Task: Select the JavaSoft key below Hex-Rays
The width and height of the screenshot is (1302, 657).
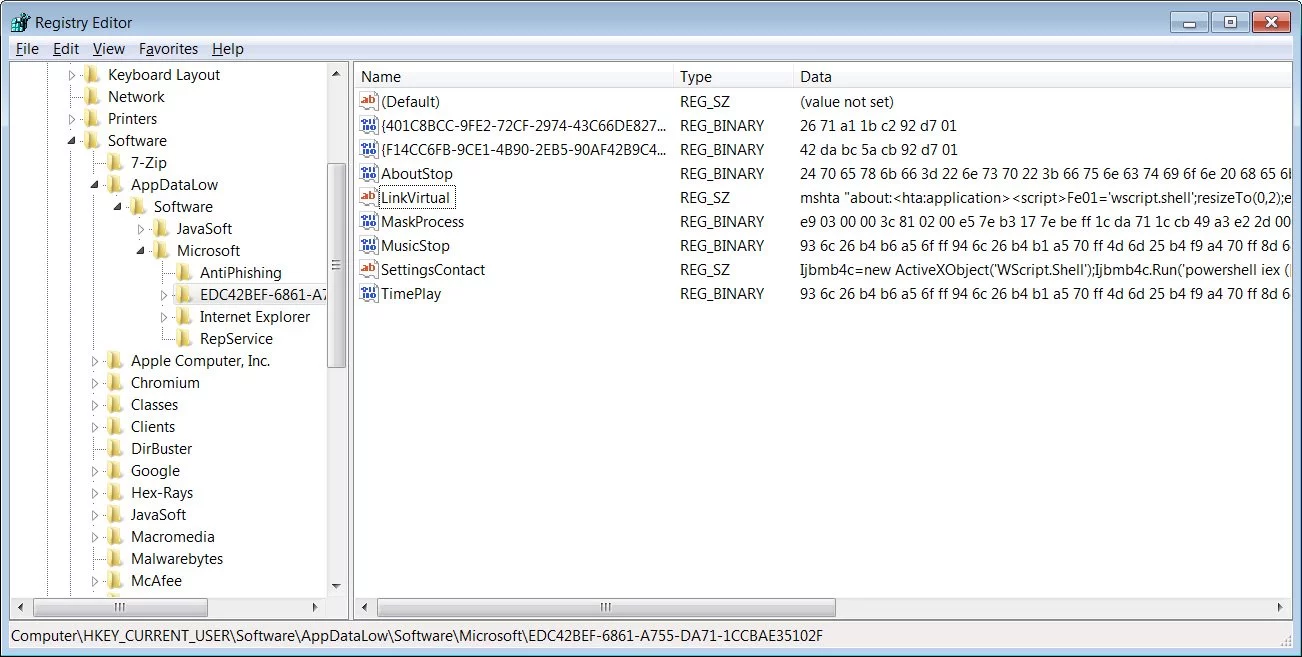Action: pos(158,515)
